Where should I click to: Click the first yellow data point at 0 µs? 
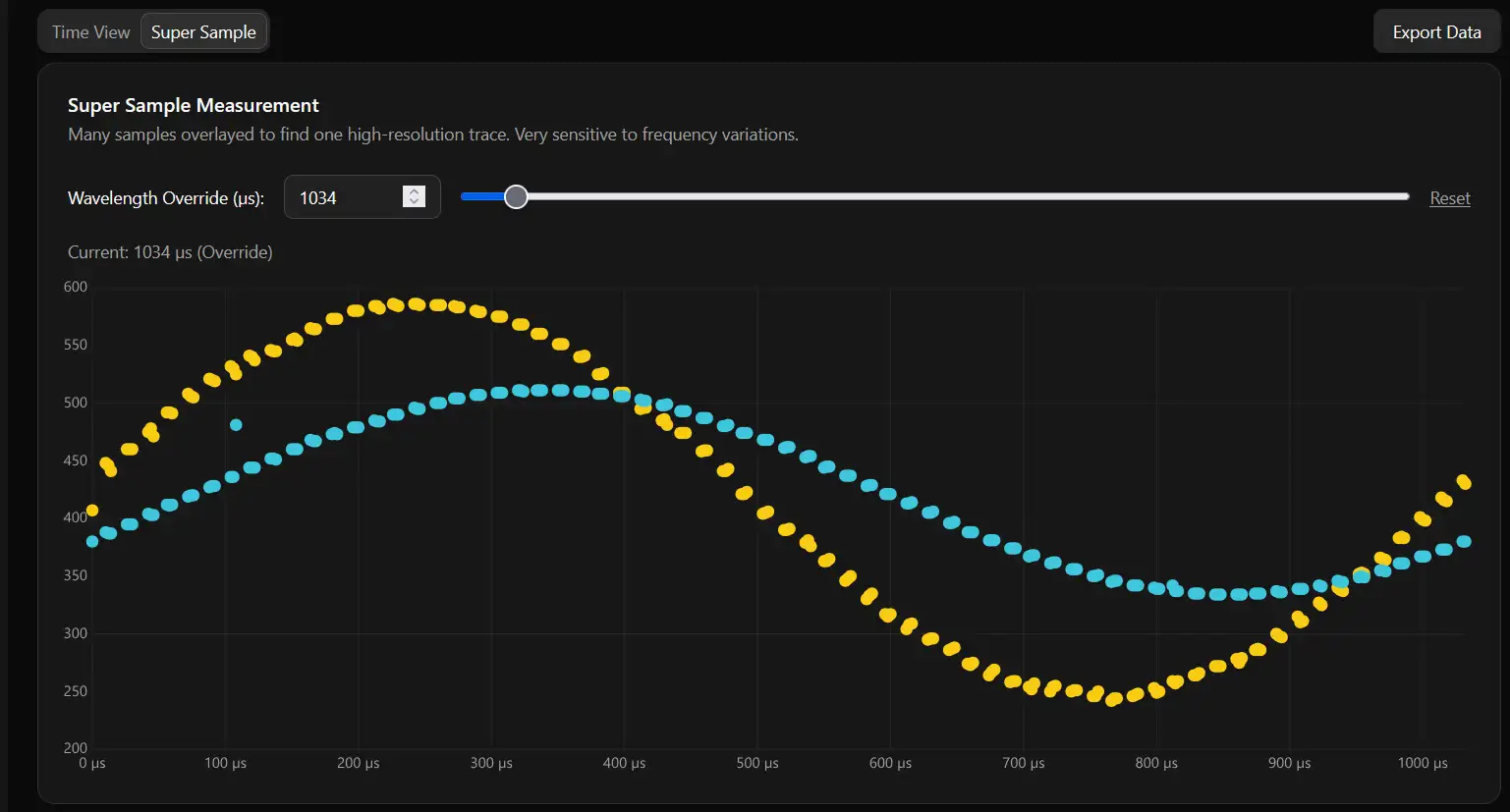92,511
